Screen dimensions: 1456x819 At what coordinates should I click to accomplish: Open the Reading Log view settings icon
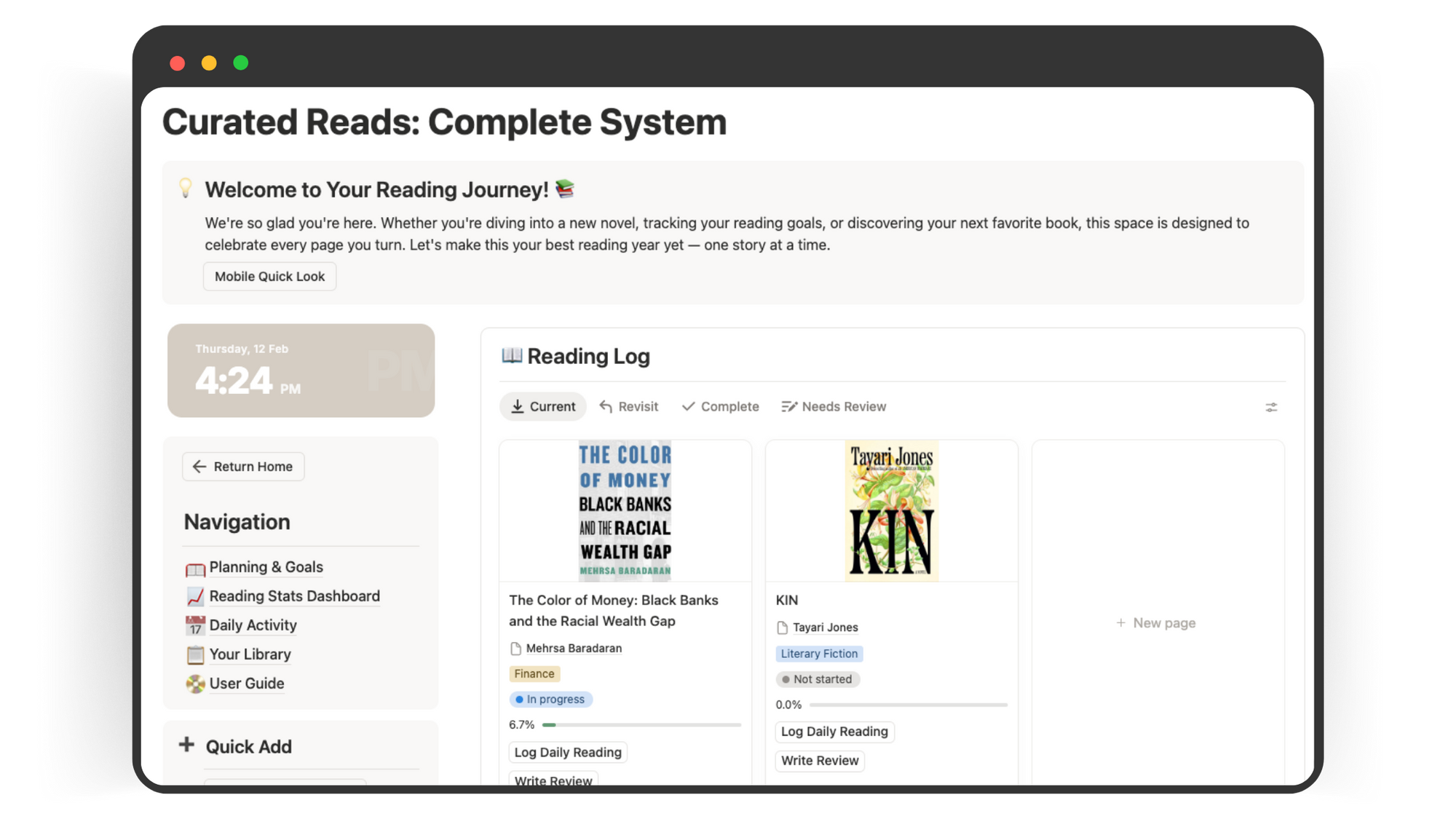pyautogui.click(x=1271, y=408)
